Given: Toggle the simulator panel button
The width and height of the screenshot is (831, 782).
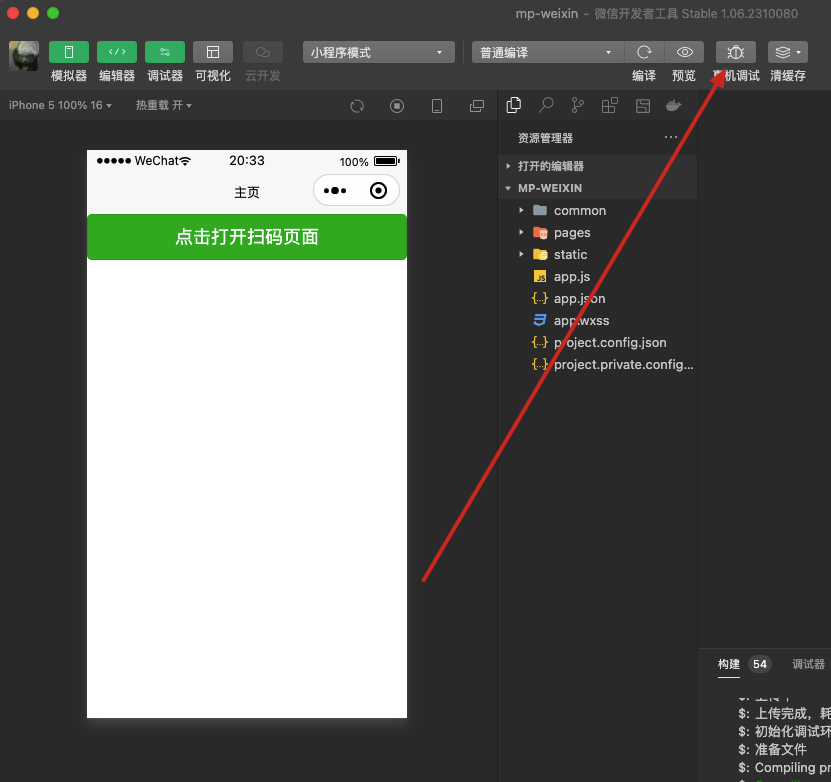Looking at the screenshot, I should 69,52.
